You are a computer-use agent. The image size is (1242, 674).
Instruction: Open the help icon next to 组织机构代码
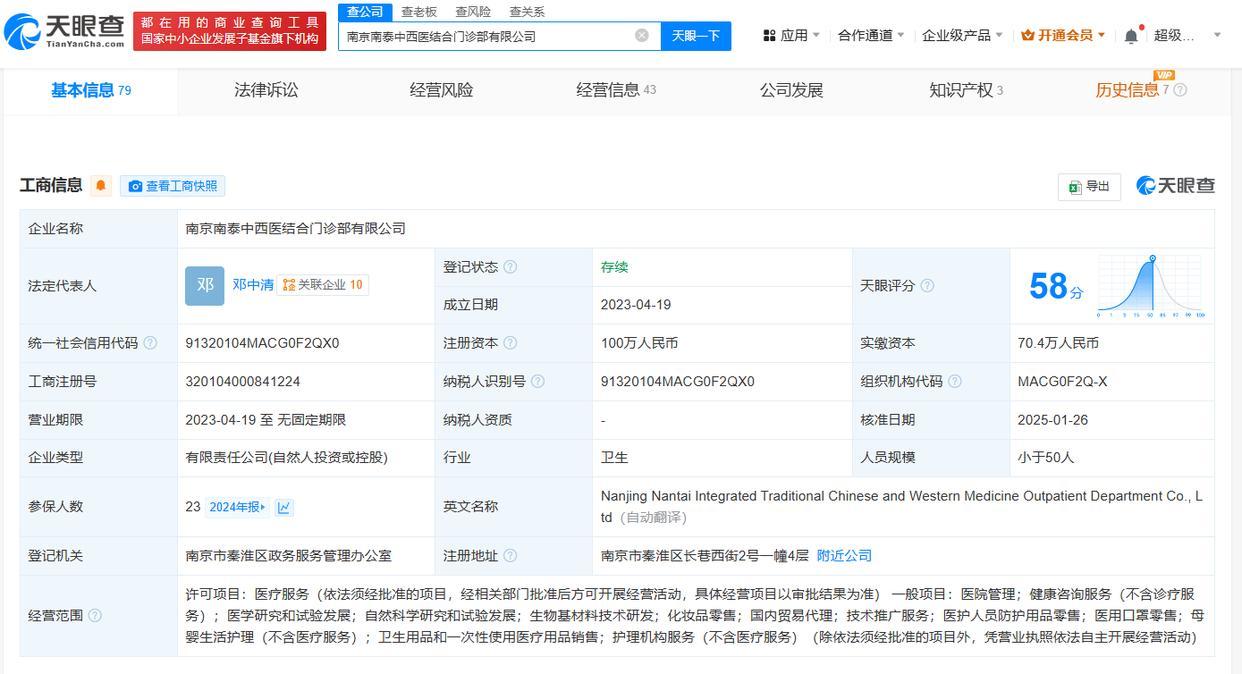[x=954, y=381]
